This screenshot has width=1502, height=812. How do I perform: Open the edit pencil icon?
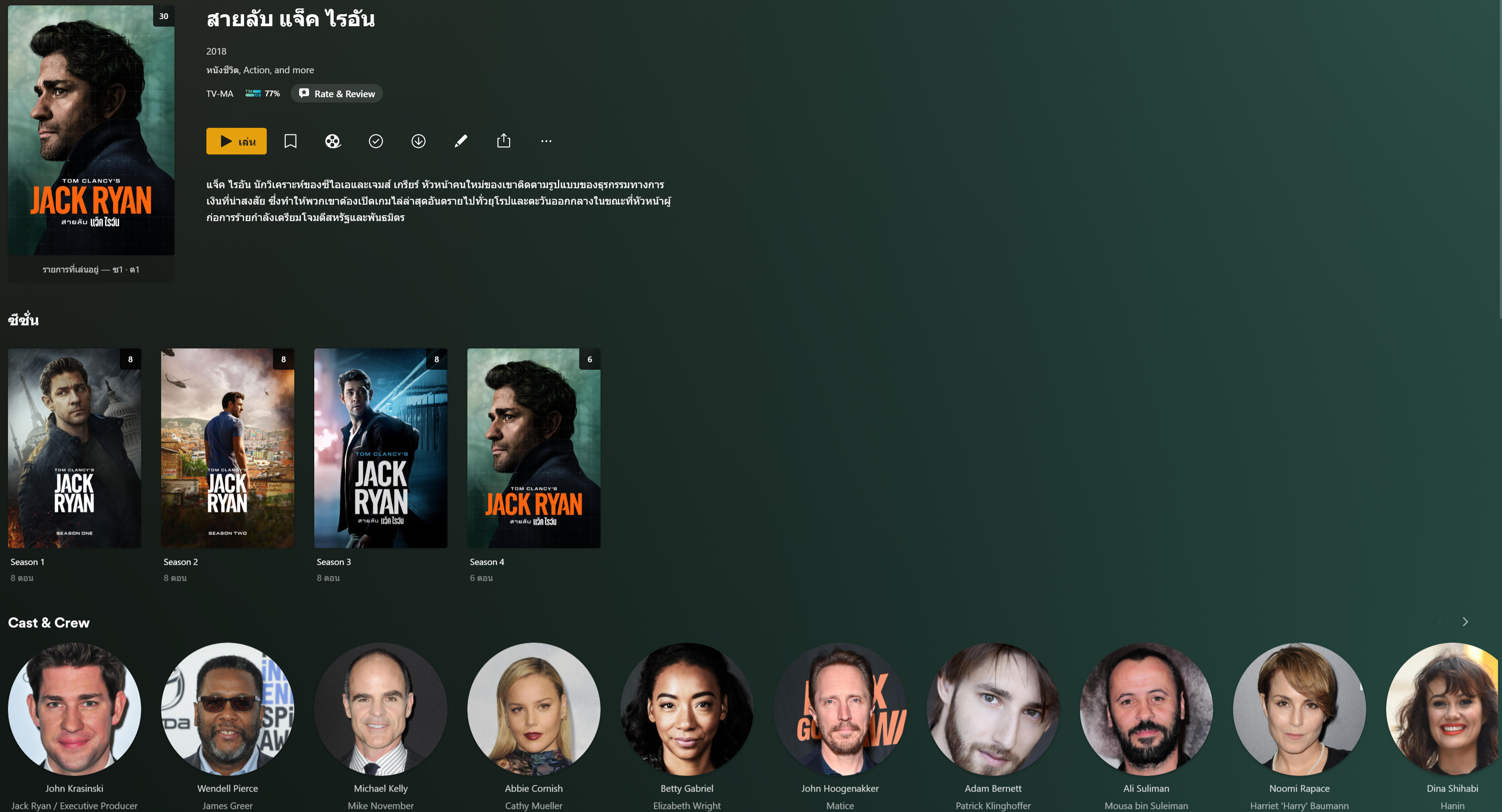tap(461, 141)
